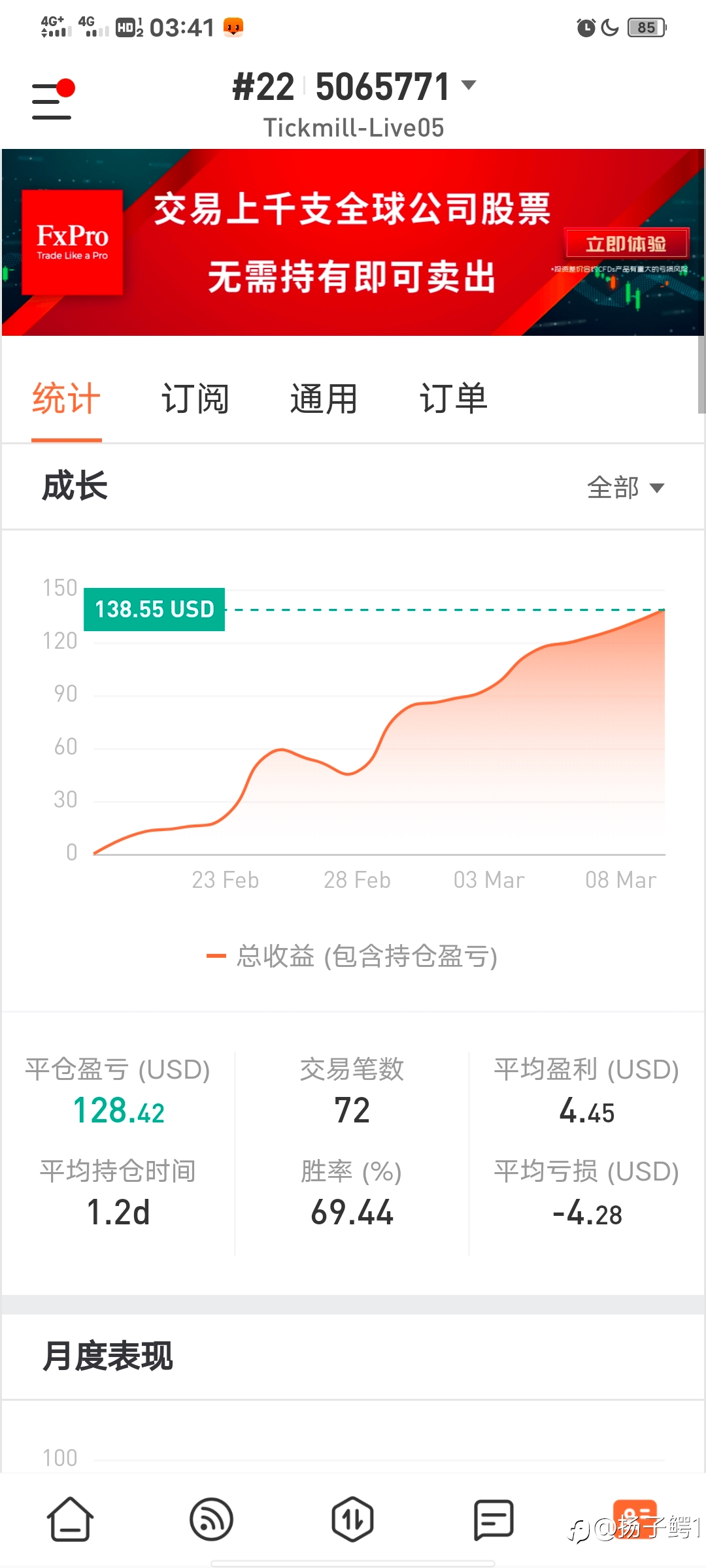The width and height of the screenshot is (706, 1568).
Task: Open the 全部 time range dropdown
Action: click(625, 487)
